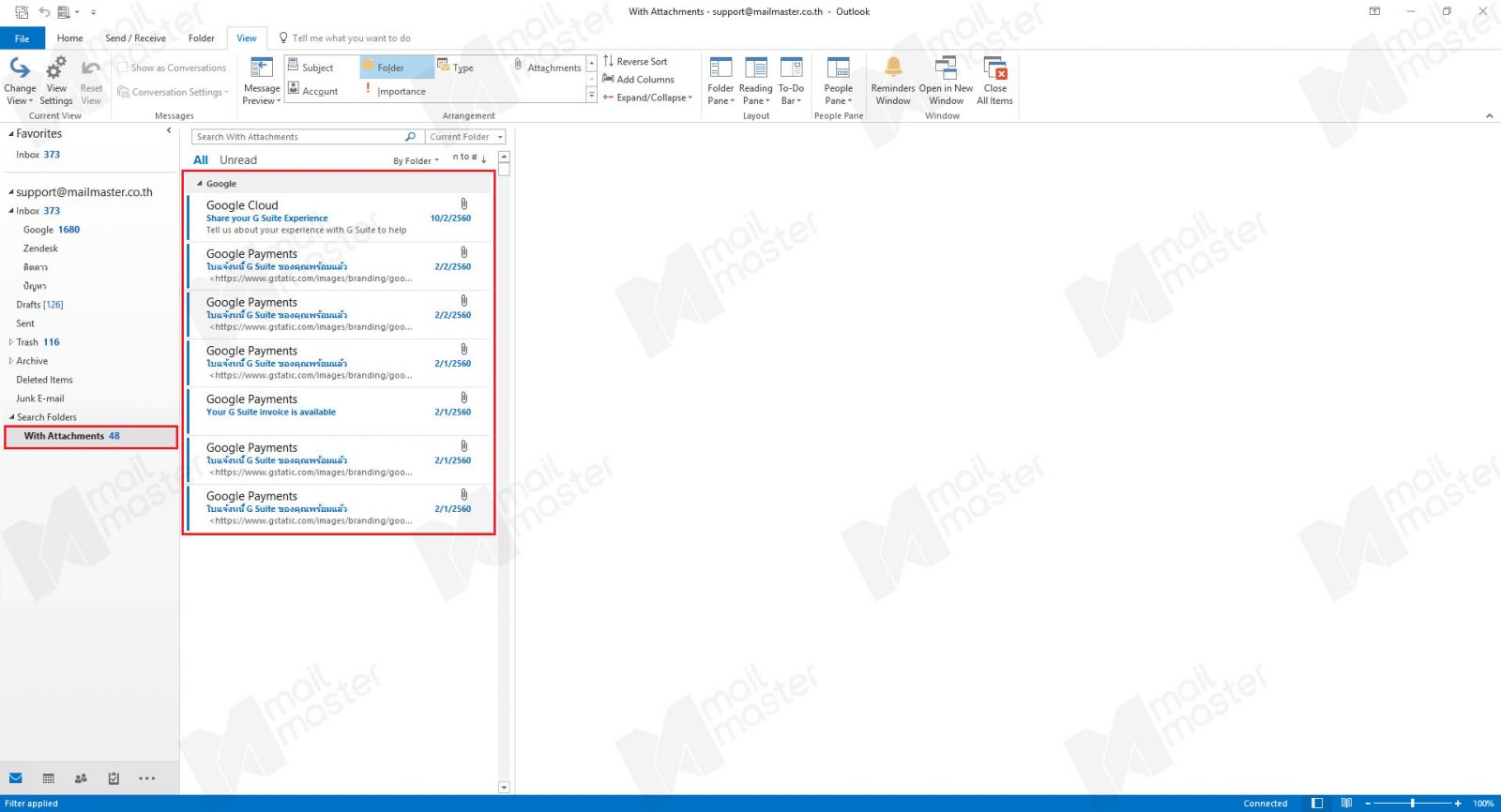Open navigation more options dots

pyautogui.click(x=147, y=778)
